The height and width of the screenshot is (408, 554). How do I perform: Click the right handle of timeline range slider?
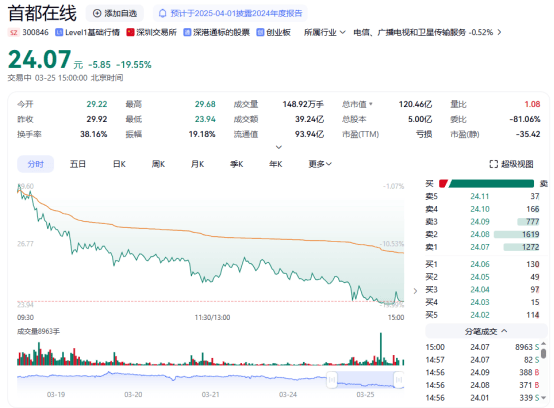pos(399,380)
